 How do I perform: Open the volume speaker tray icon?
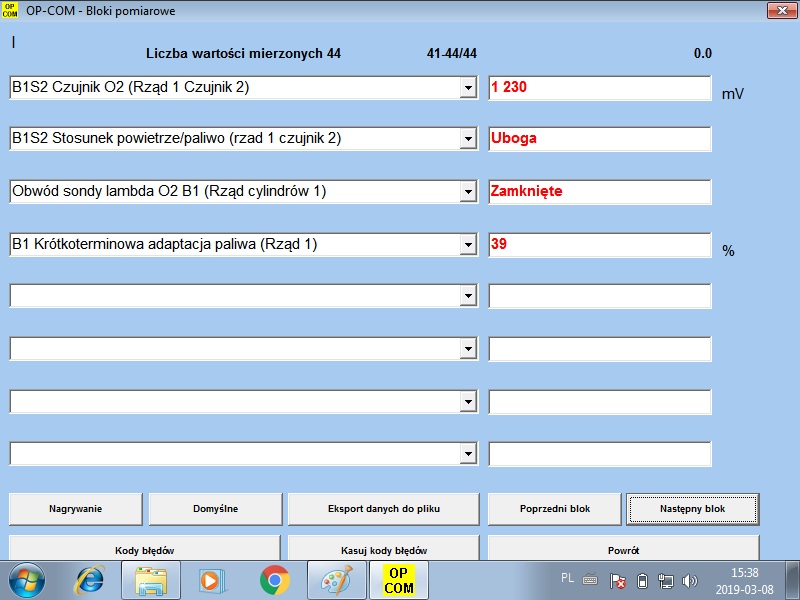(x=689, y=580)
